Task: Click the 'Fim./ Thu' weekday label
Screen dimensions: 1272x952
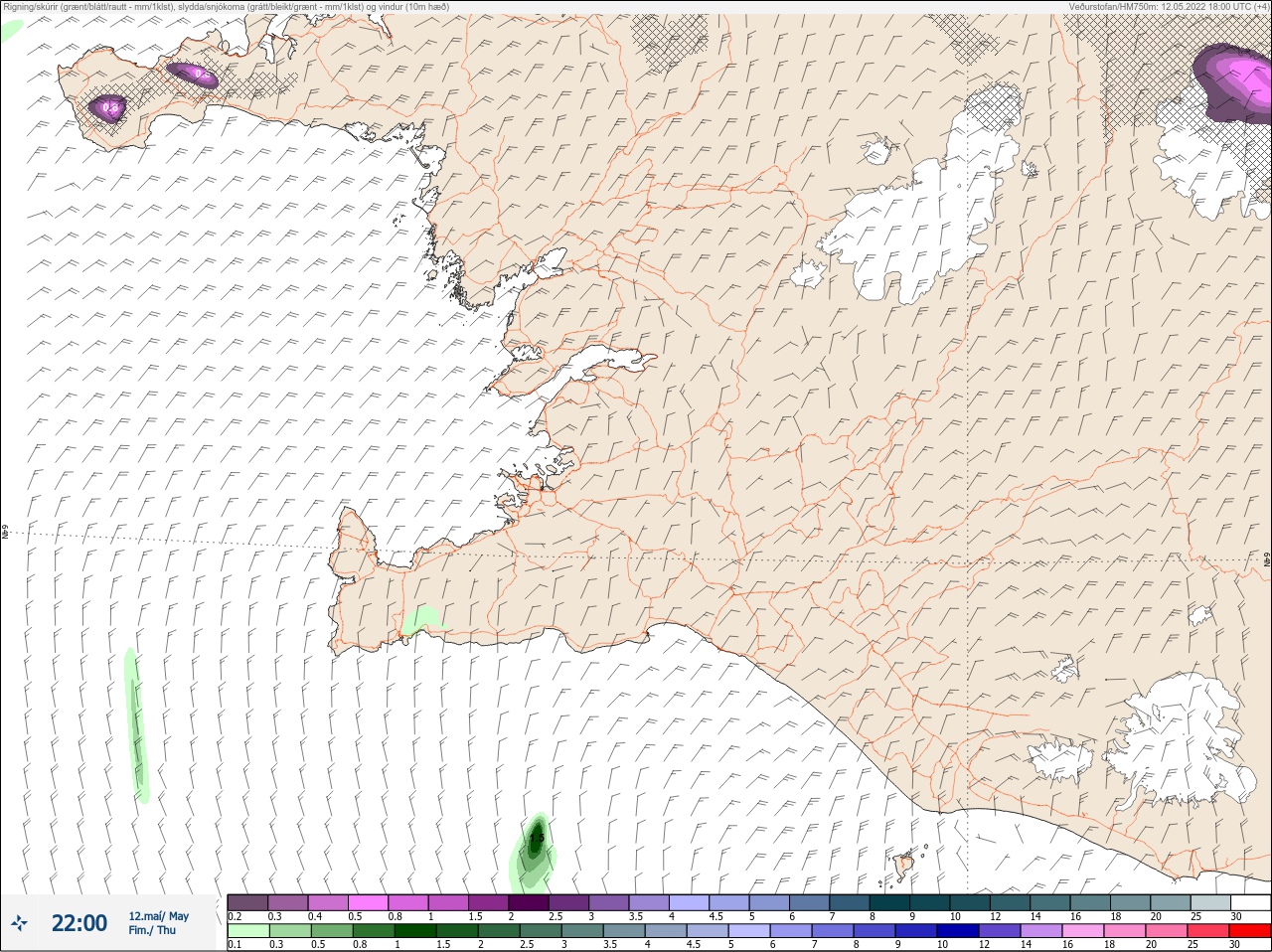Action: pyautogui.click(x=152, y=930)
